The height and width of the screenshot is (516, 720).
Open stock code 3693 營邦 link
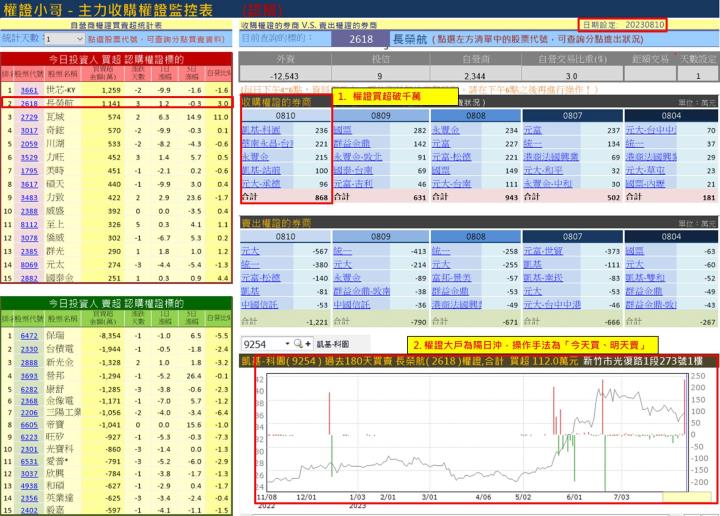[29, 376]
